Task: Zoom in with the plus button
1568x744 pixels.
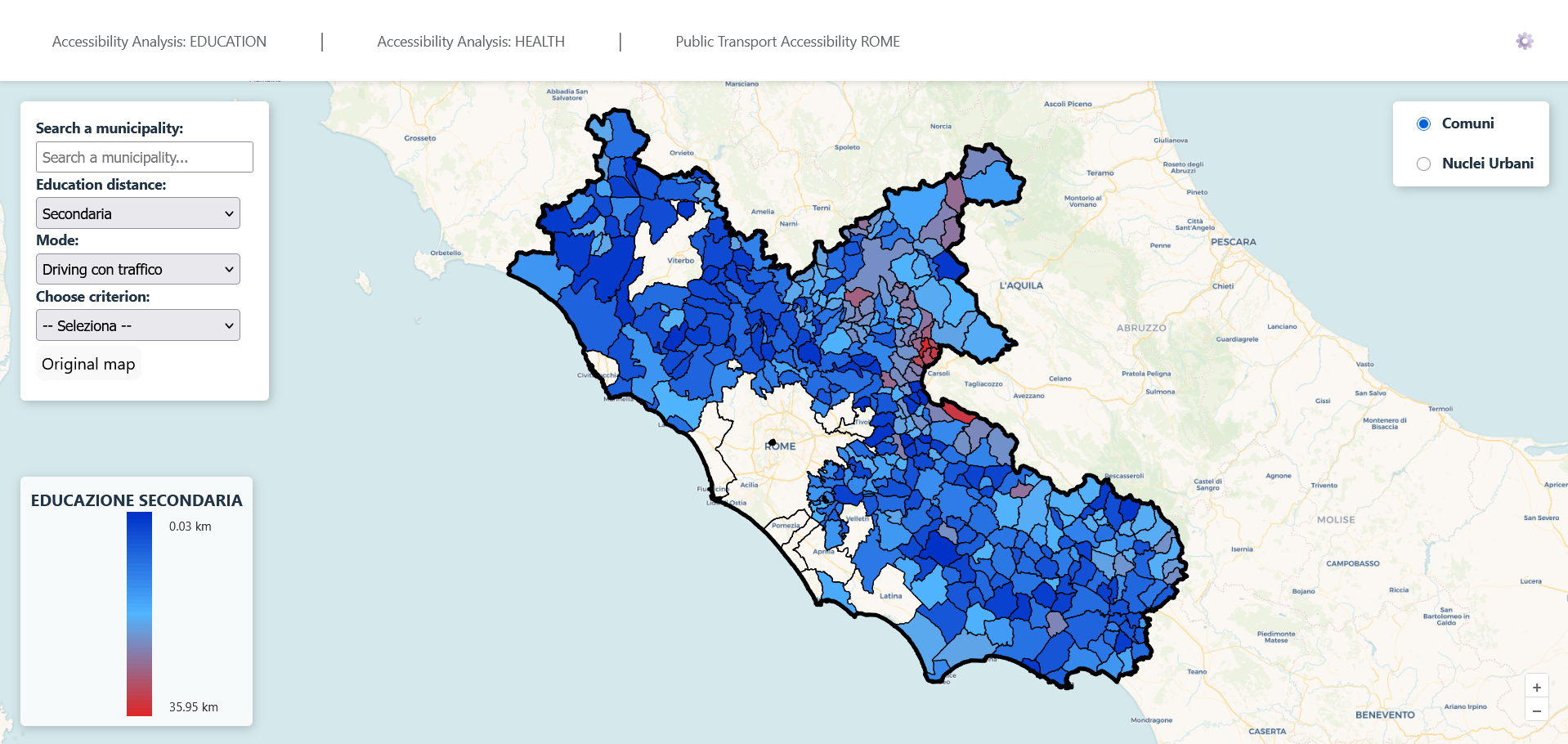Action: [x=1536, y=688]
